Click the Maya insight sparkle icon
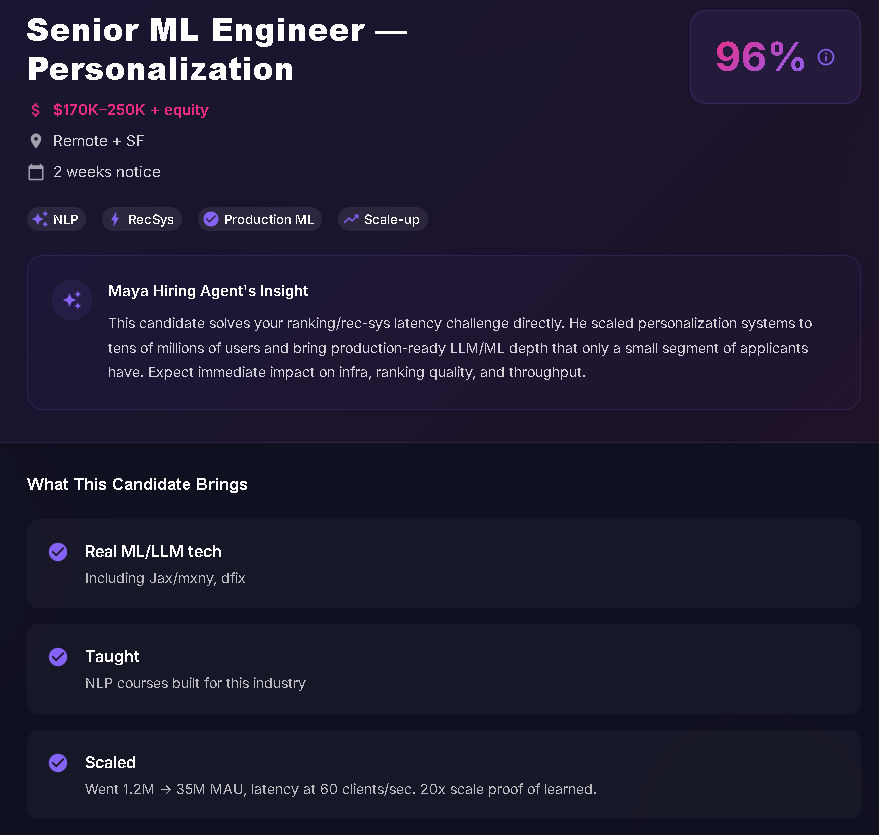879x835 pixels. point(72,299)
